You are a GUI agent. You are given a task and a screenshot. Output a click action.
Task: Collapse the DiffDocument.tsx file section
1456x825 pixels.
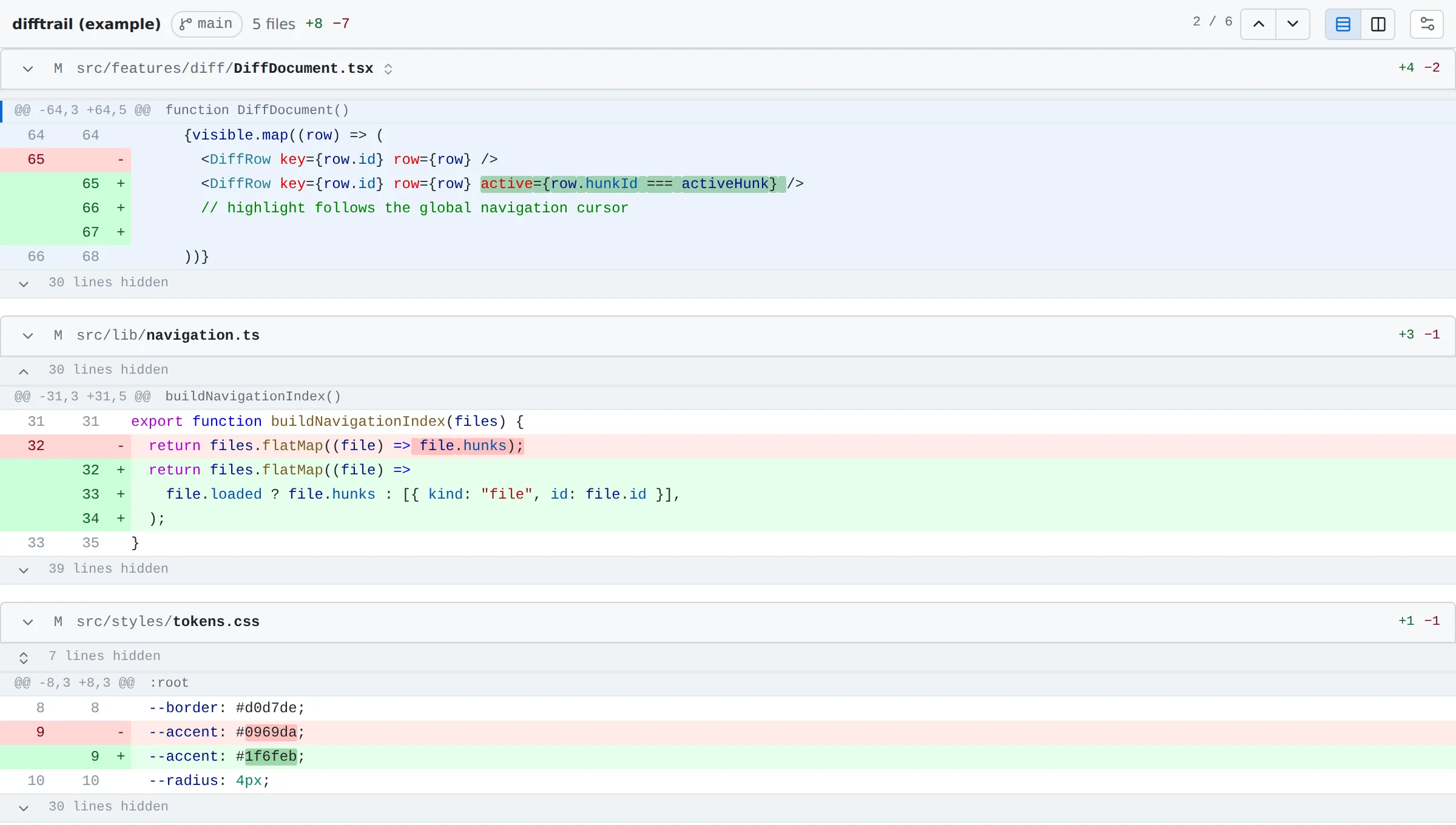coord(28,69)
